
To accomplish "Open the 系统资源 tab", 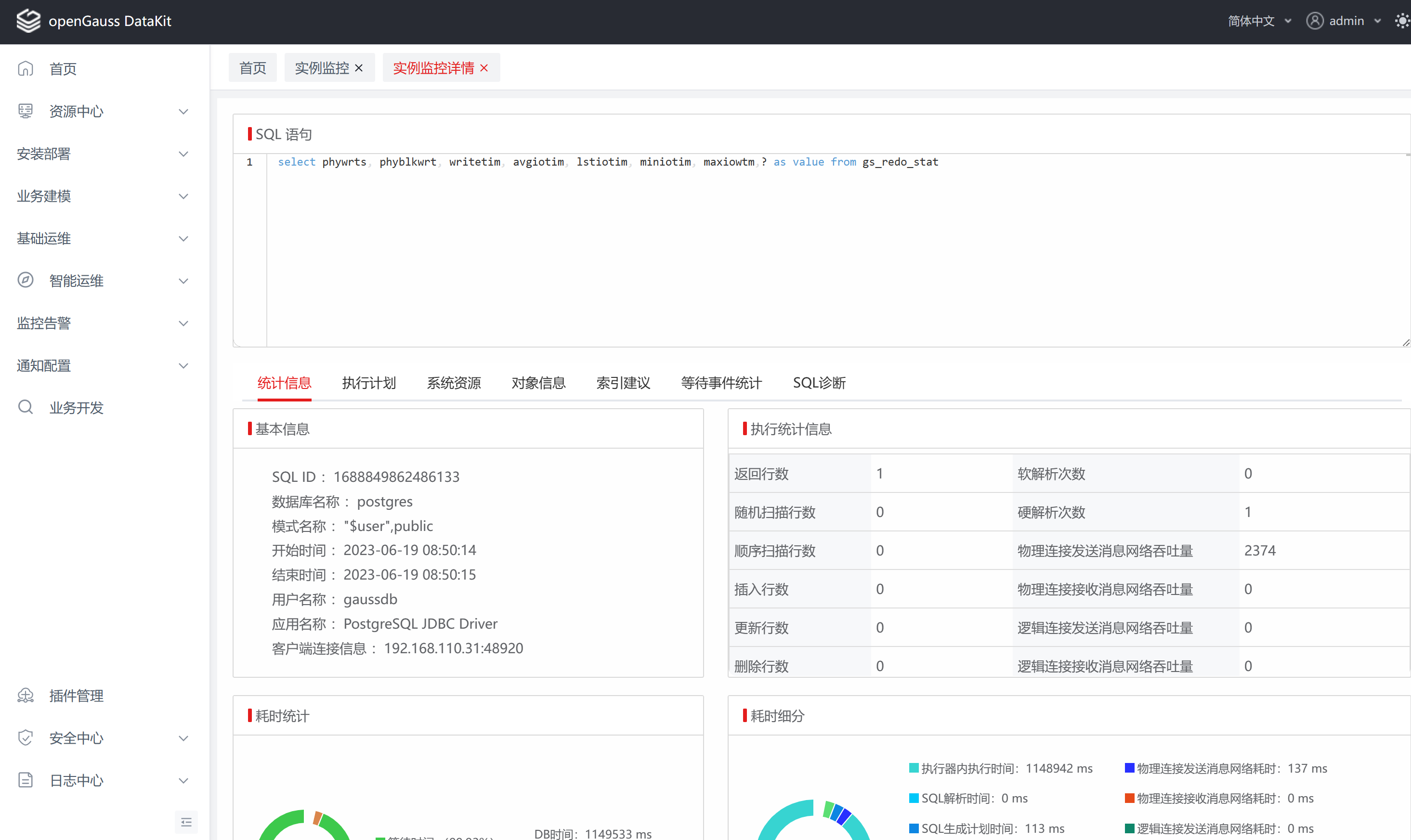I will (454, 383).
